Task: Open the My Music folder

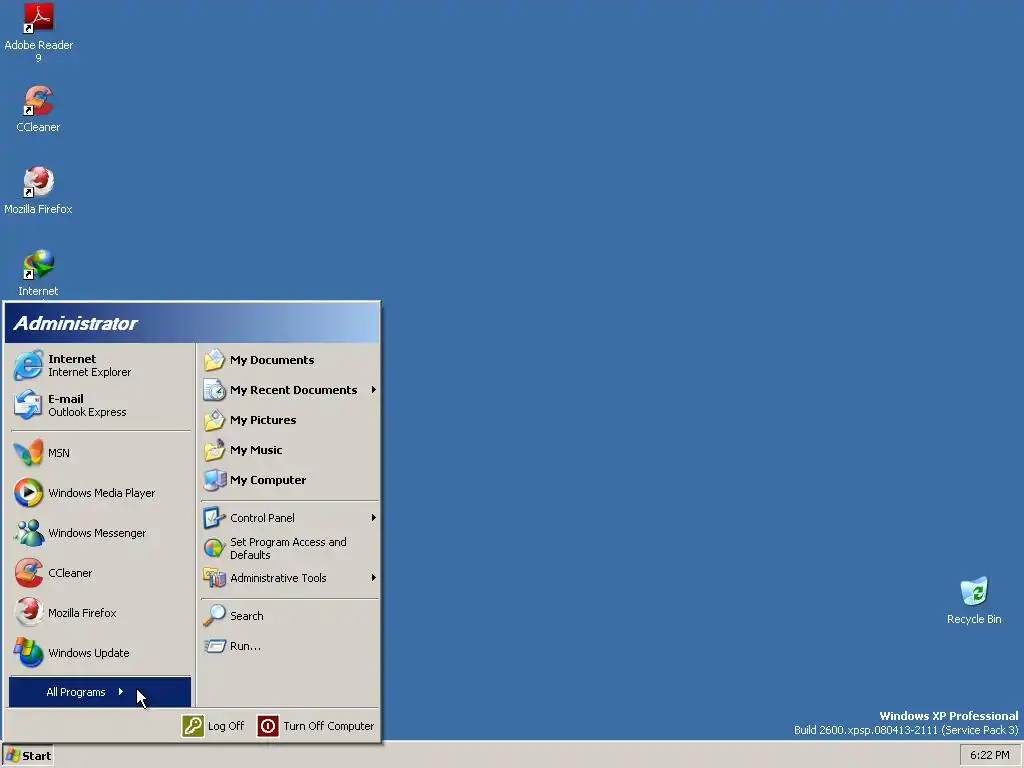Action: 289,450
